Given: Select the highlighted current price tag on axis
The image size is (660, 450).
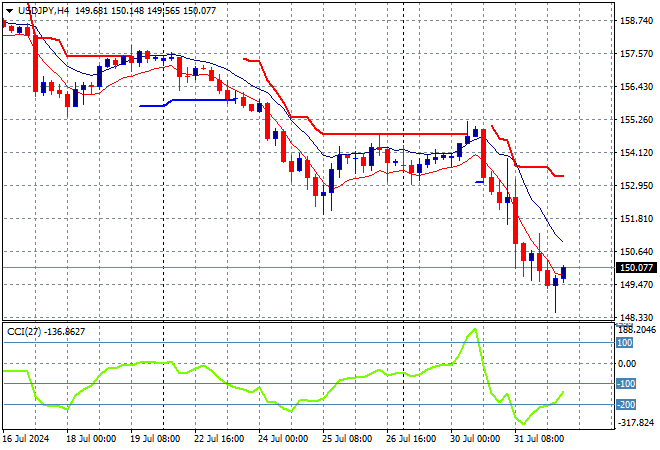Looking at the screenshot, I should [x=636, y=268].
